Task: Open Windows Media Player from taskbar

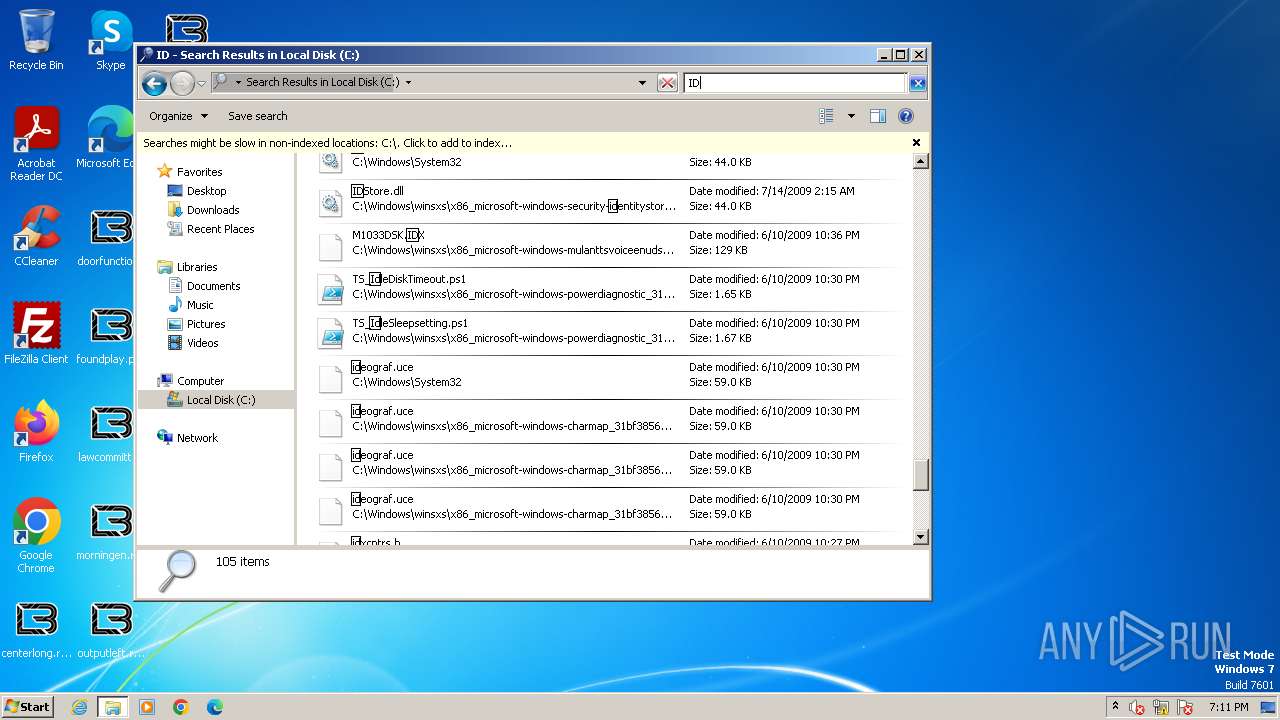Action: click(x=147, y=707)
